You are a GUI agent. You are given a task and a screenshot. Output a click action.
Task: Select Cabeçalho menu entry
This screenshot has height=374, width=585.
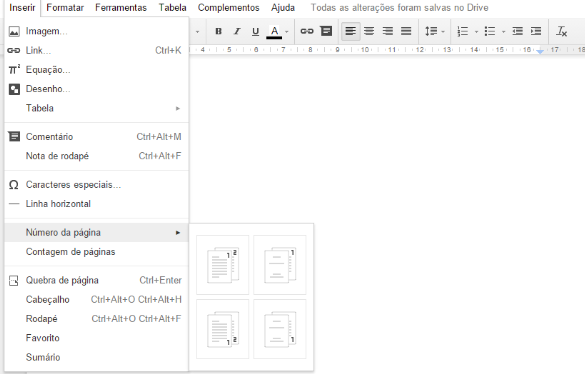97,300
